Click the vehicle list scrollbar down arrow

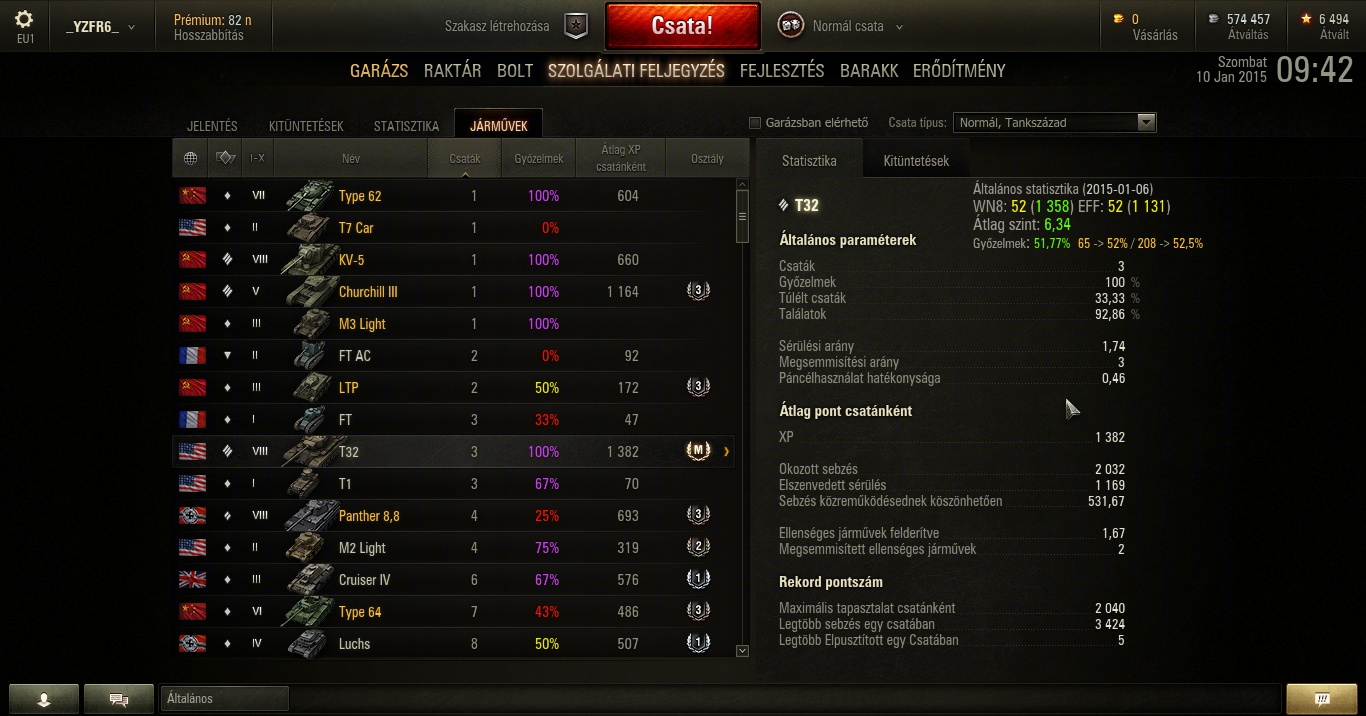(x=742, y=650)
